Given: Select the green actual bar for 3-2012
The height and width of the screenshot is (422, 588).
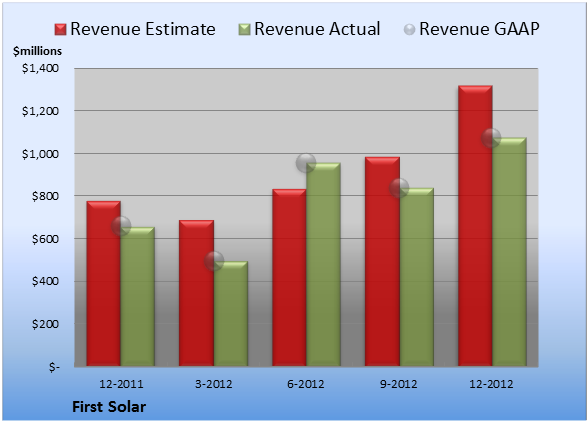Looking at the screenshot, I should tap(231, 314).
